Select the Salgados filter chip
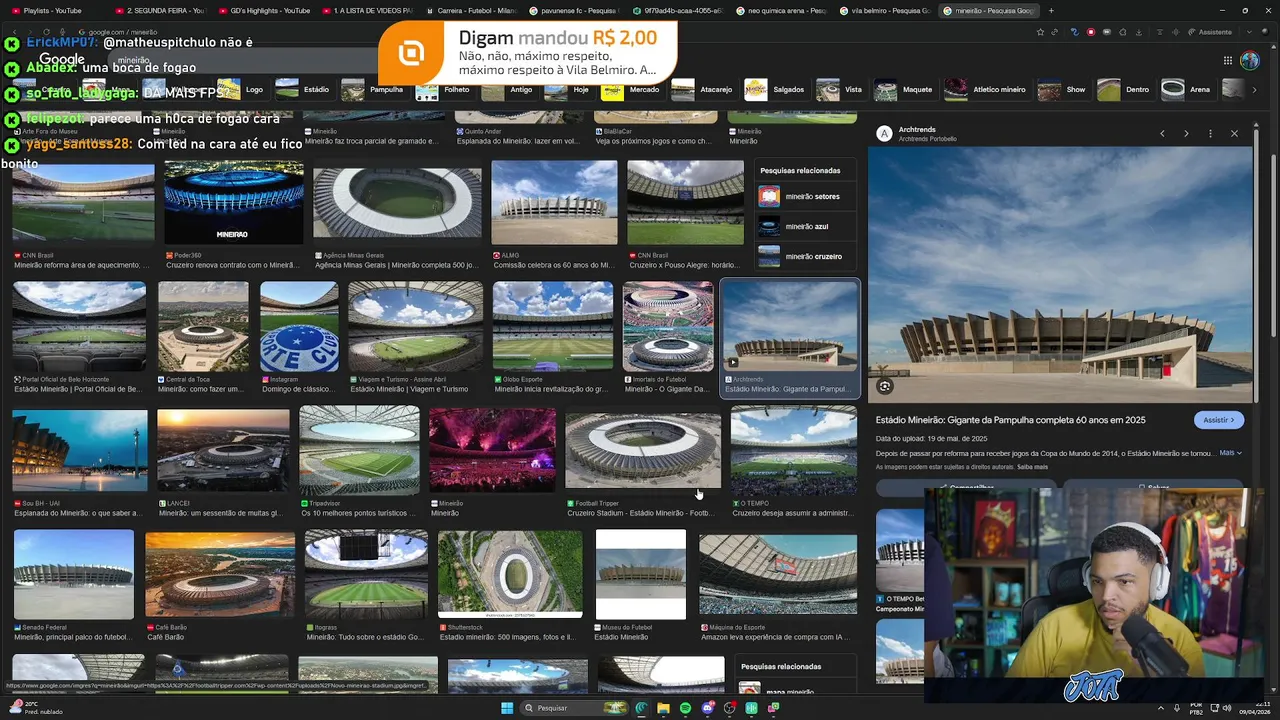Image resolution: width=1280 pixels, height=720 pixels. [776, 89]
